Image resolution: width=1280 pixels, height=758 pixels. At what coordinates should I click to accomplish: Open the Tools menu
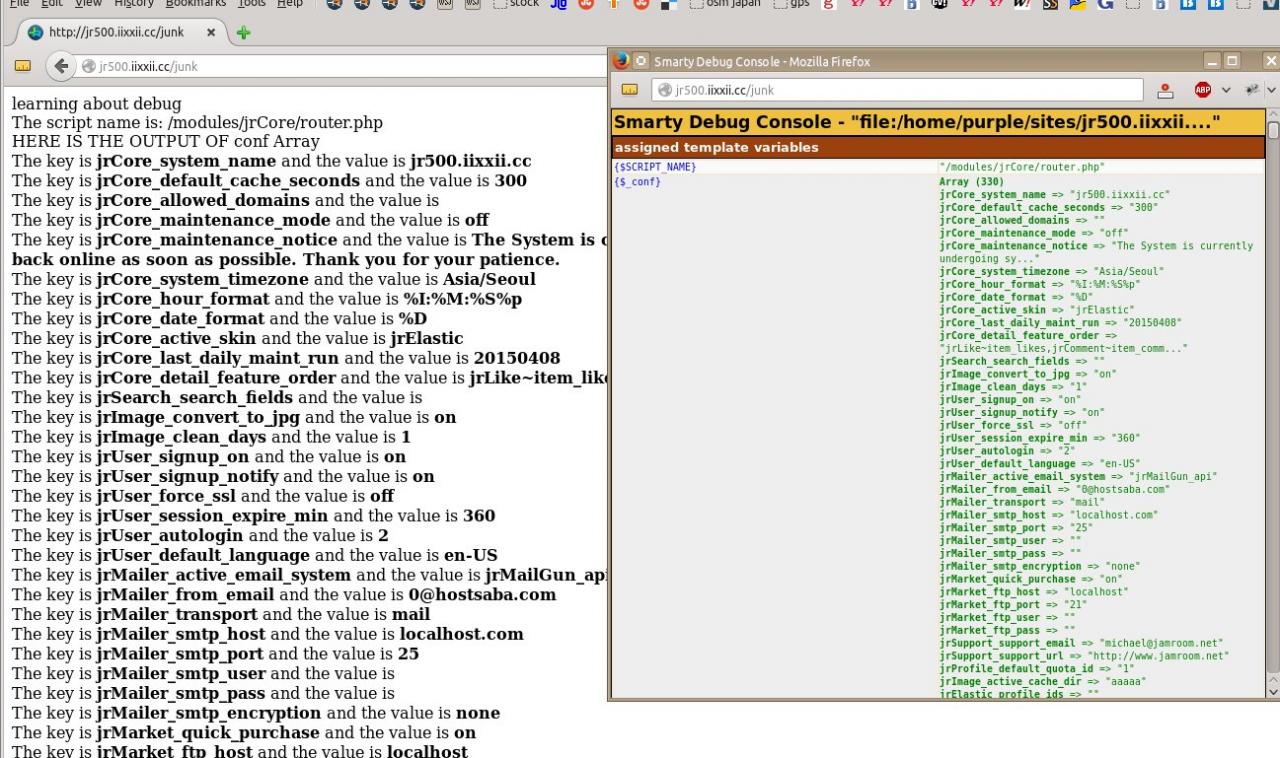click(250, 4)
